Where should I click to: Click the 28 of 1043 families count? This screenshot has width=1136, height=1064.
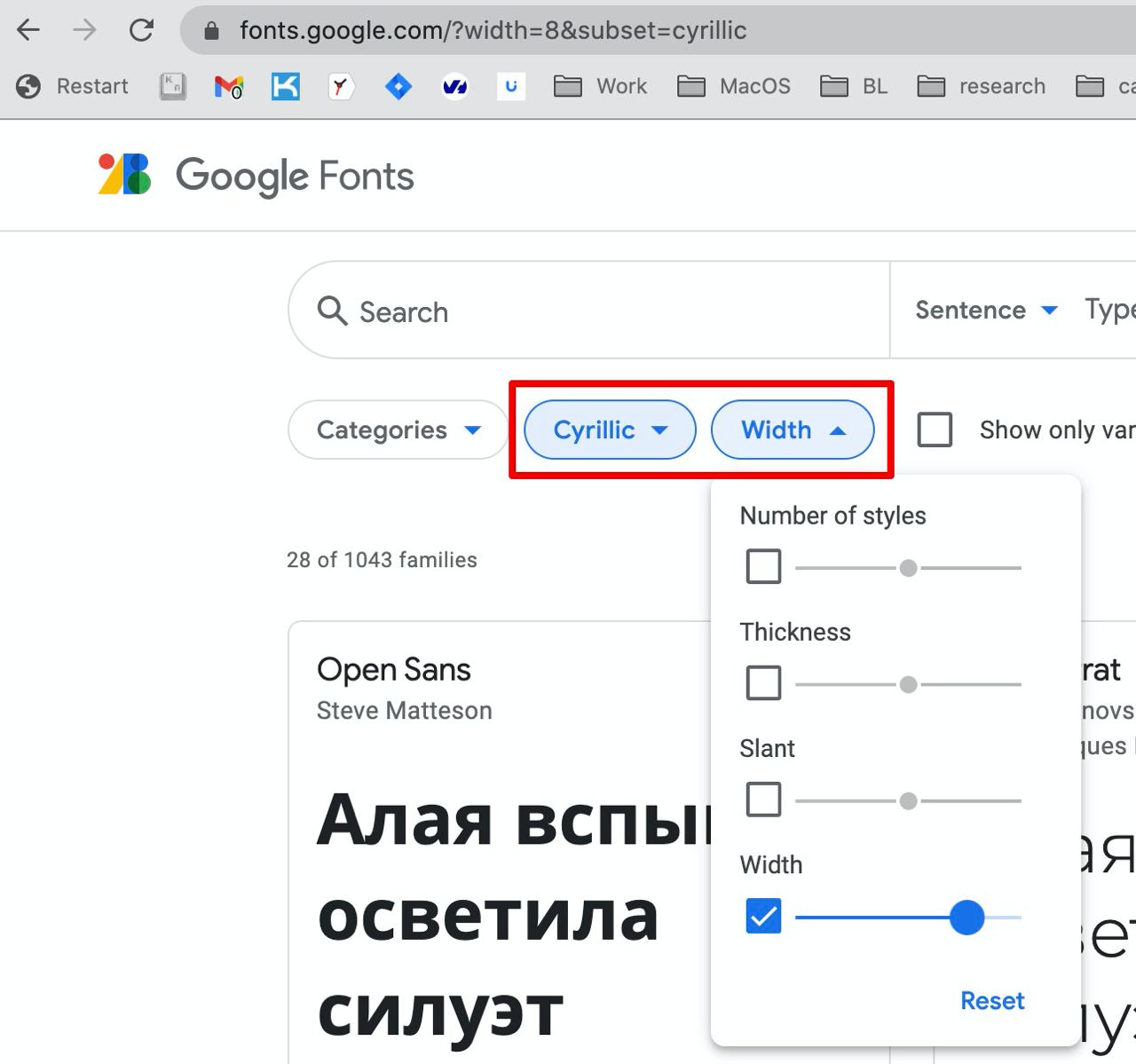click(382, 560)
